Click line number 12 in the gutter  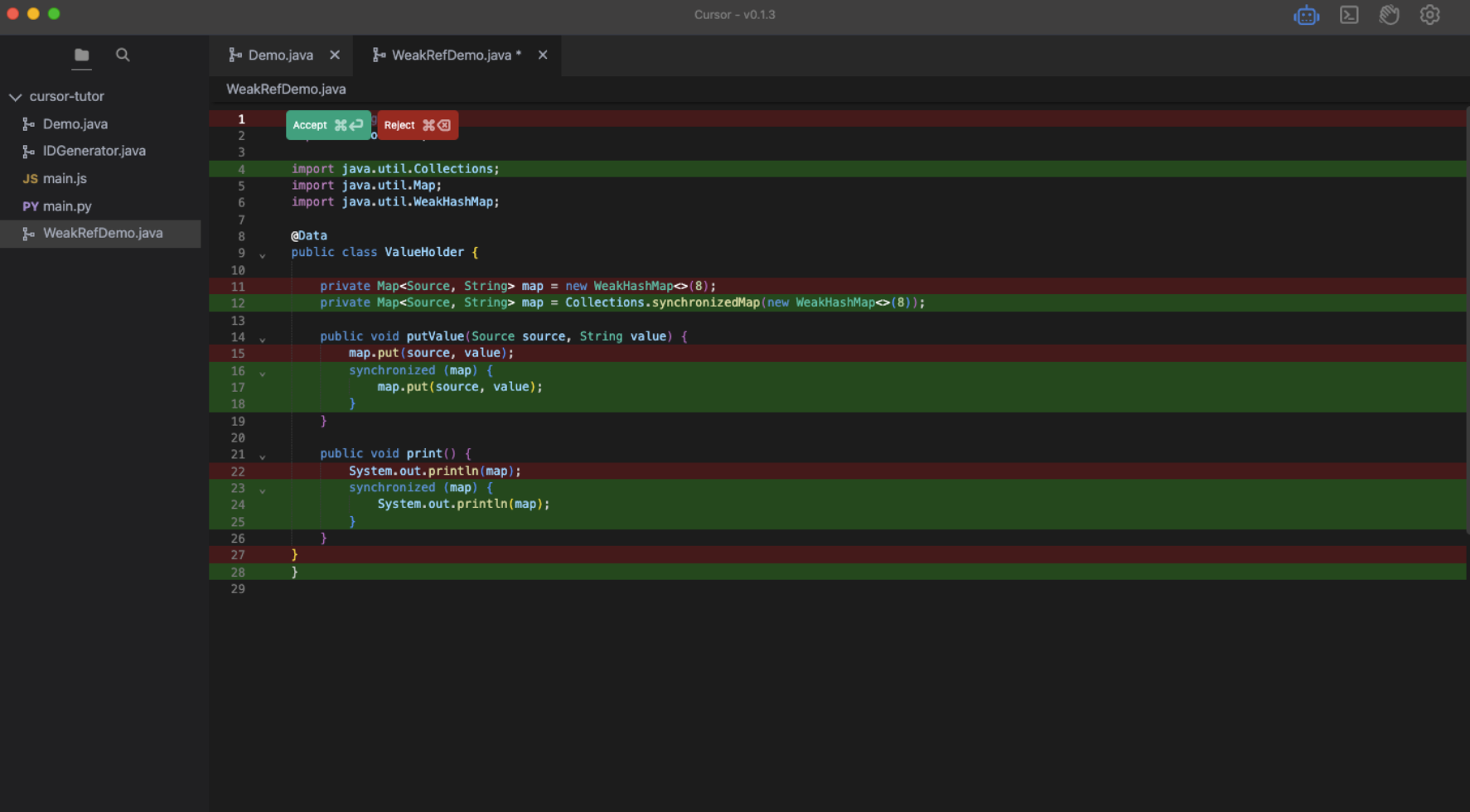tap(238, 303)
